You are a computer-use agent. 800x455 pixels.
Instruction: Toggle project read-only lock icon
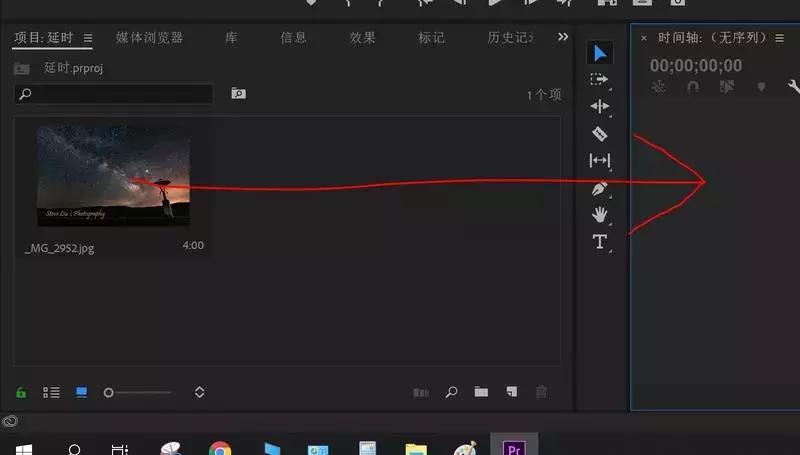tap(21, 392)
